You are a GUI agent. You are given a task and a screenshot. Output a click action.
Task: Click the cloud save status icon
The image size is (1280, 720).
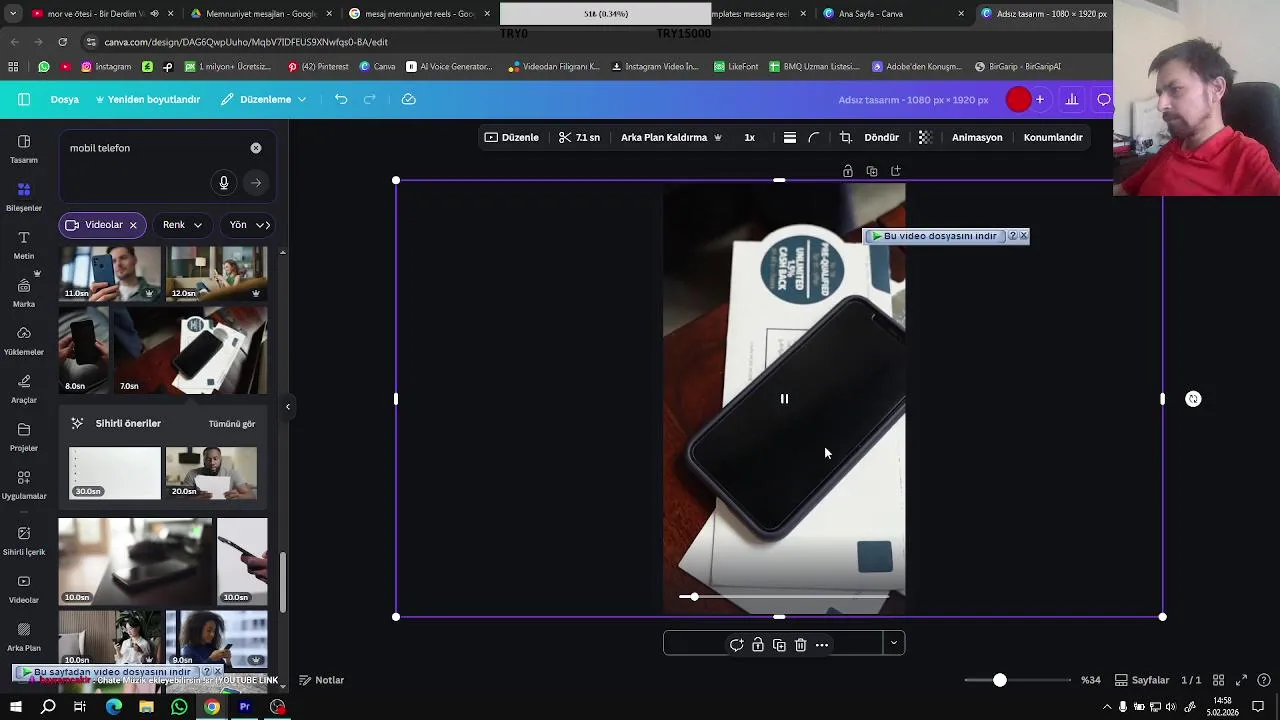pyautogui.click(x=409, y=99)
